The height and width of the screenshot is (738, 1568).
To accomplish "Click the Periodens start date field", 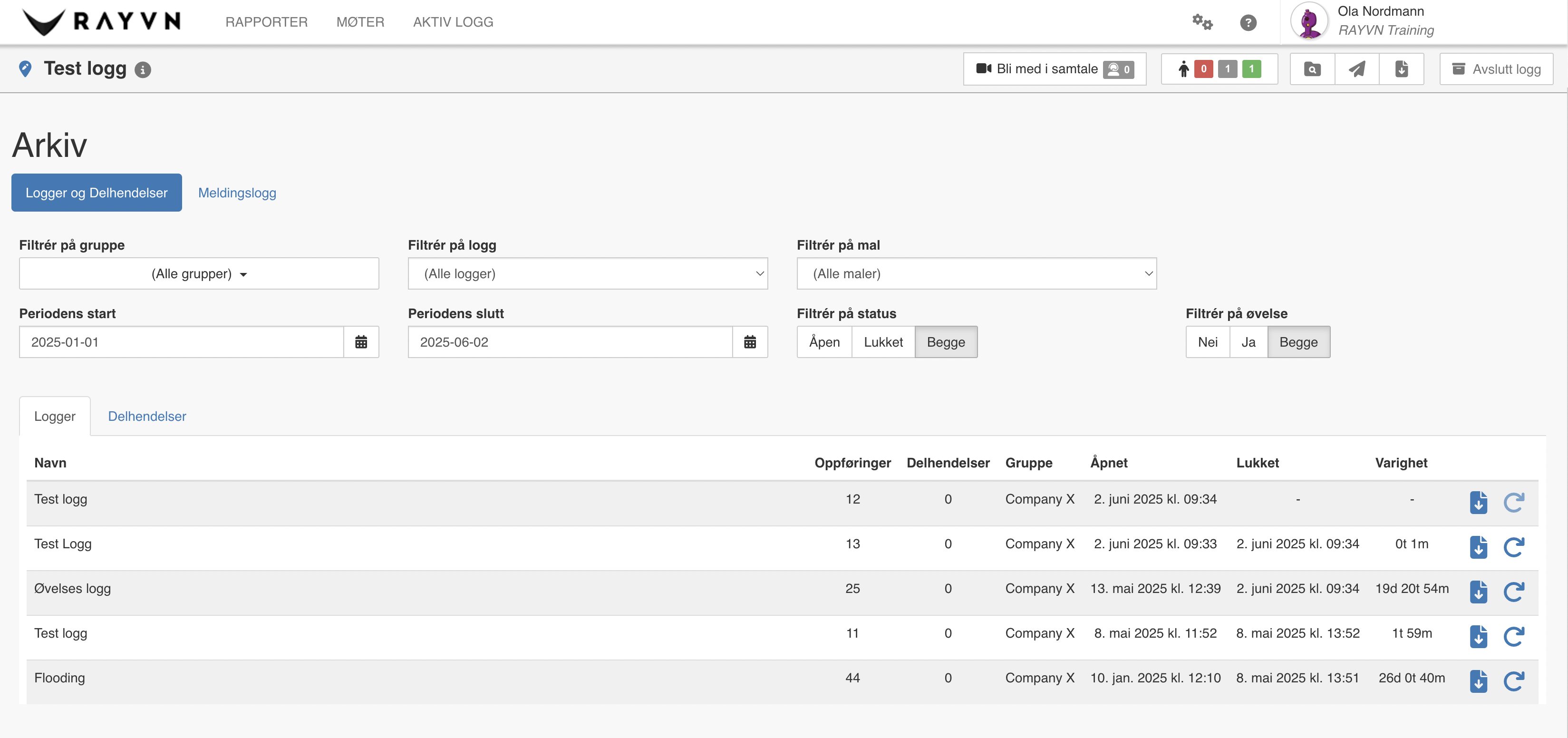I will tap(182, 342).
